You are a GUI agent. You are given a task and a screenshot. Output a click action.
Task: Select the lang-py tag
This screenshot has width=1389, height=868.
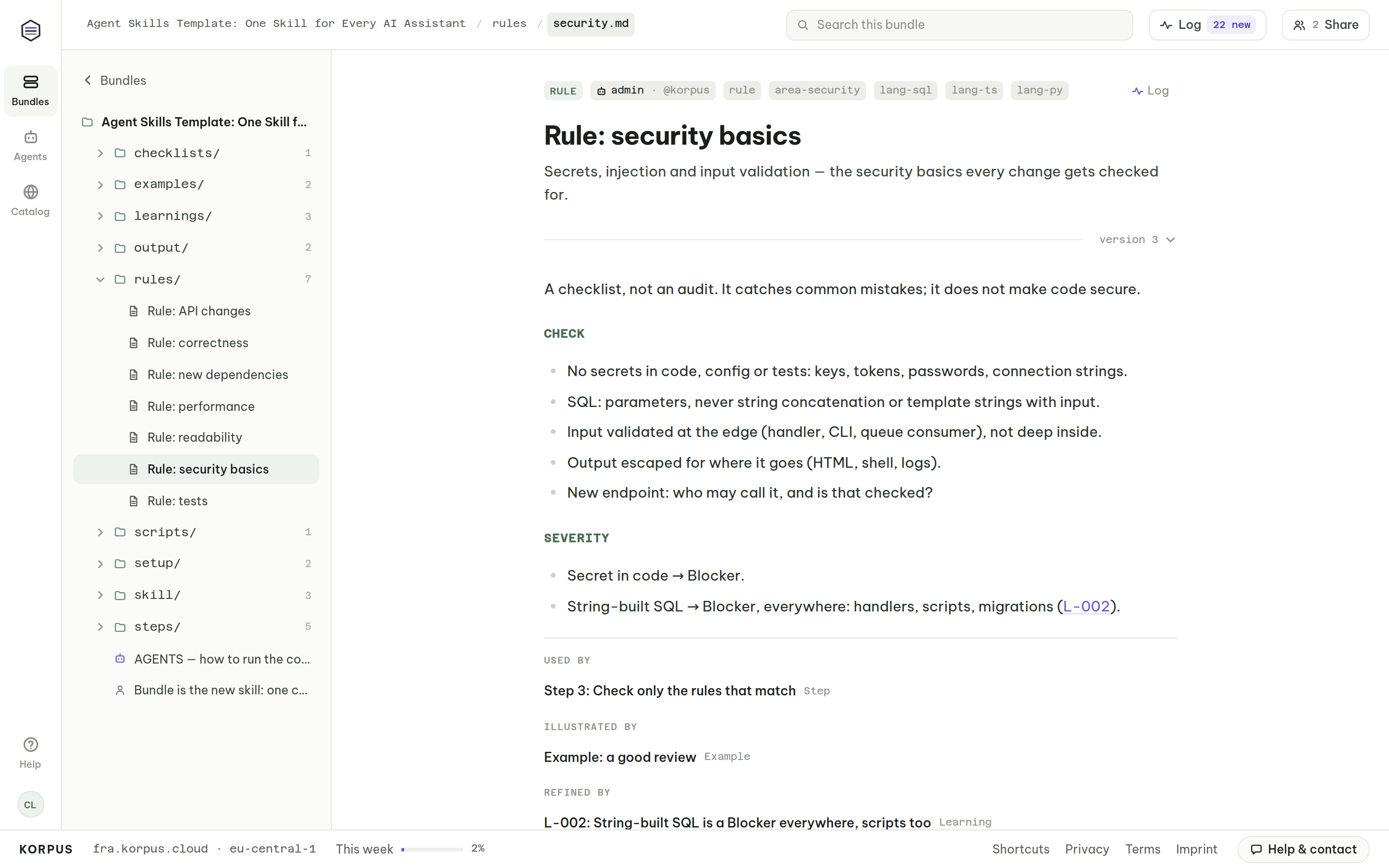click(1039, 90)
